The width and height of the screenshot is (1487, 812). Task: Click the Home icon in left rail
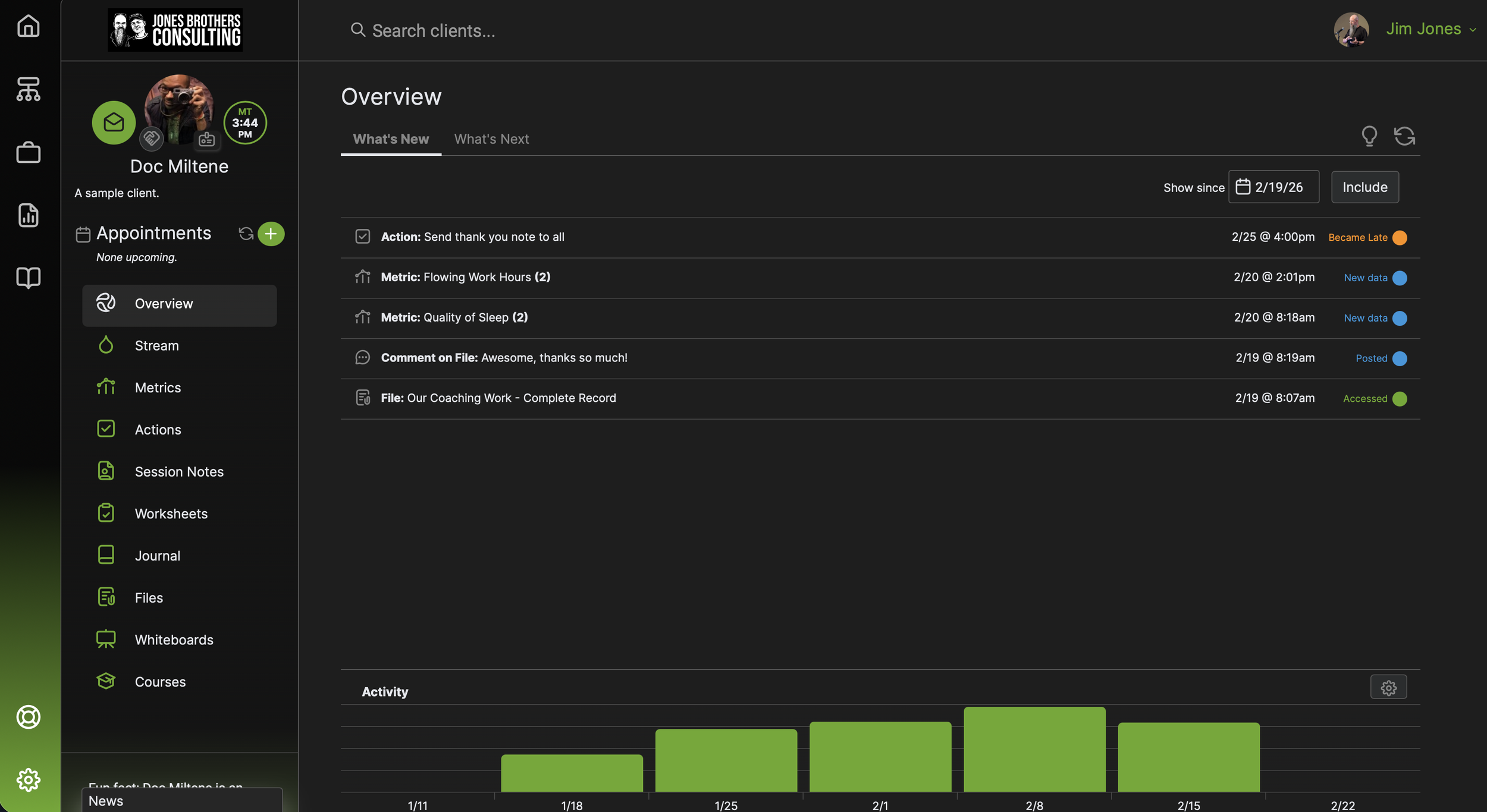coord(28,26)
